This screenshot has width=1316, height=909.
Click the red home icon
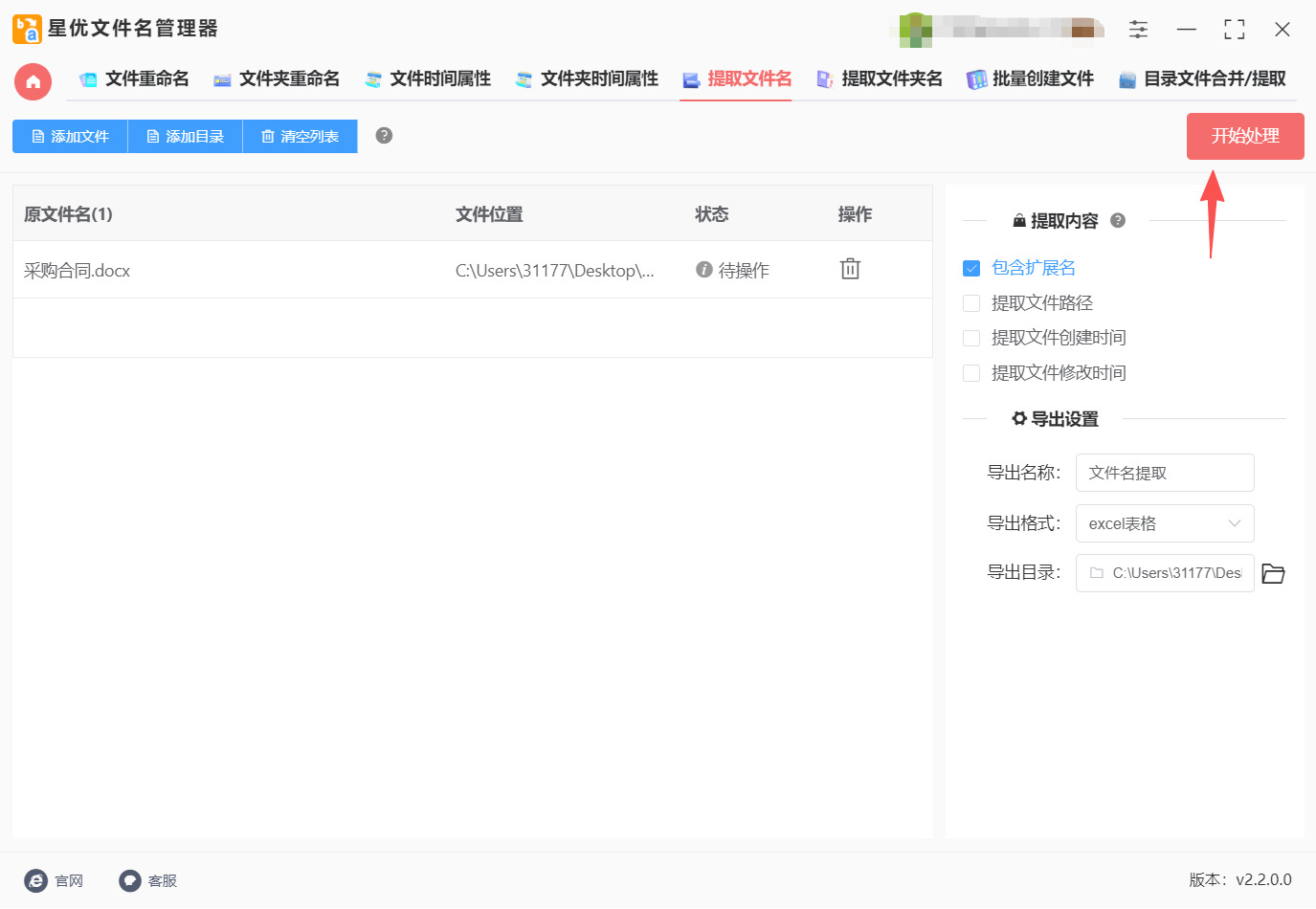coord(33,81)
